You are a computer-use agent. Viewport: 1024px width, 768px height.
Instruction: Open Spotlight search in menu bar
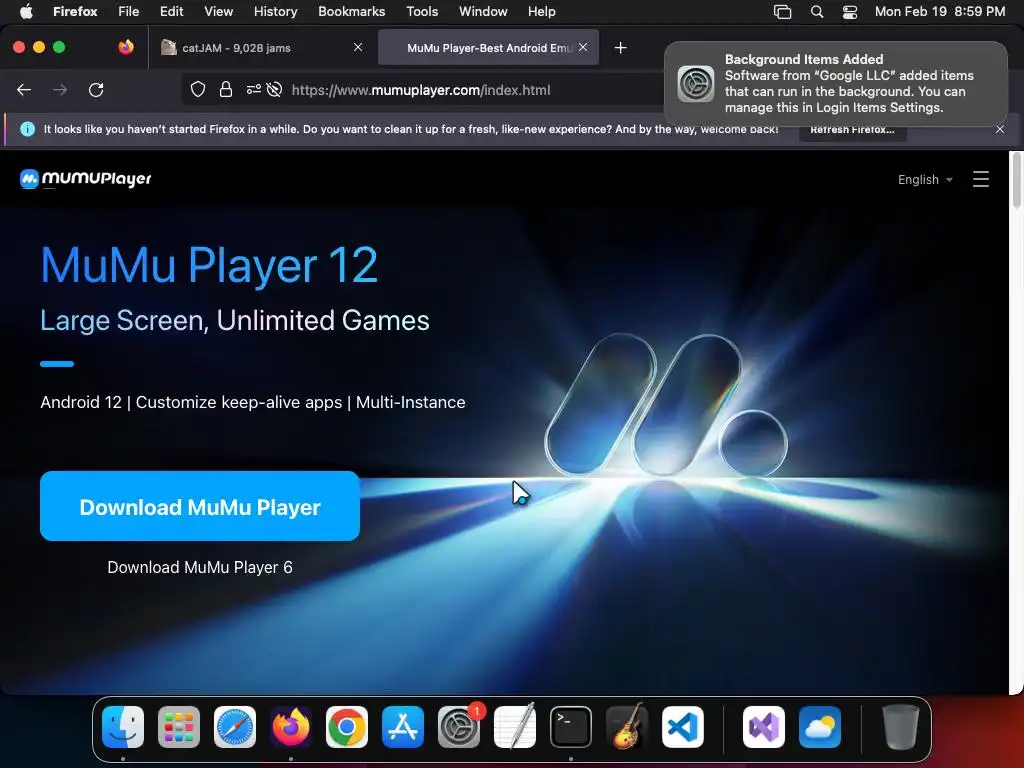(817, 12)
